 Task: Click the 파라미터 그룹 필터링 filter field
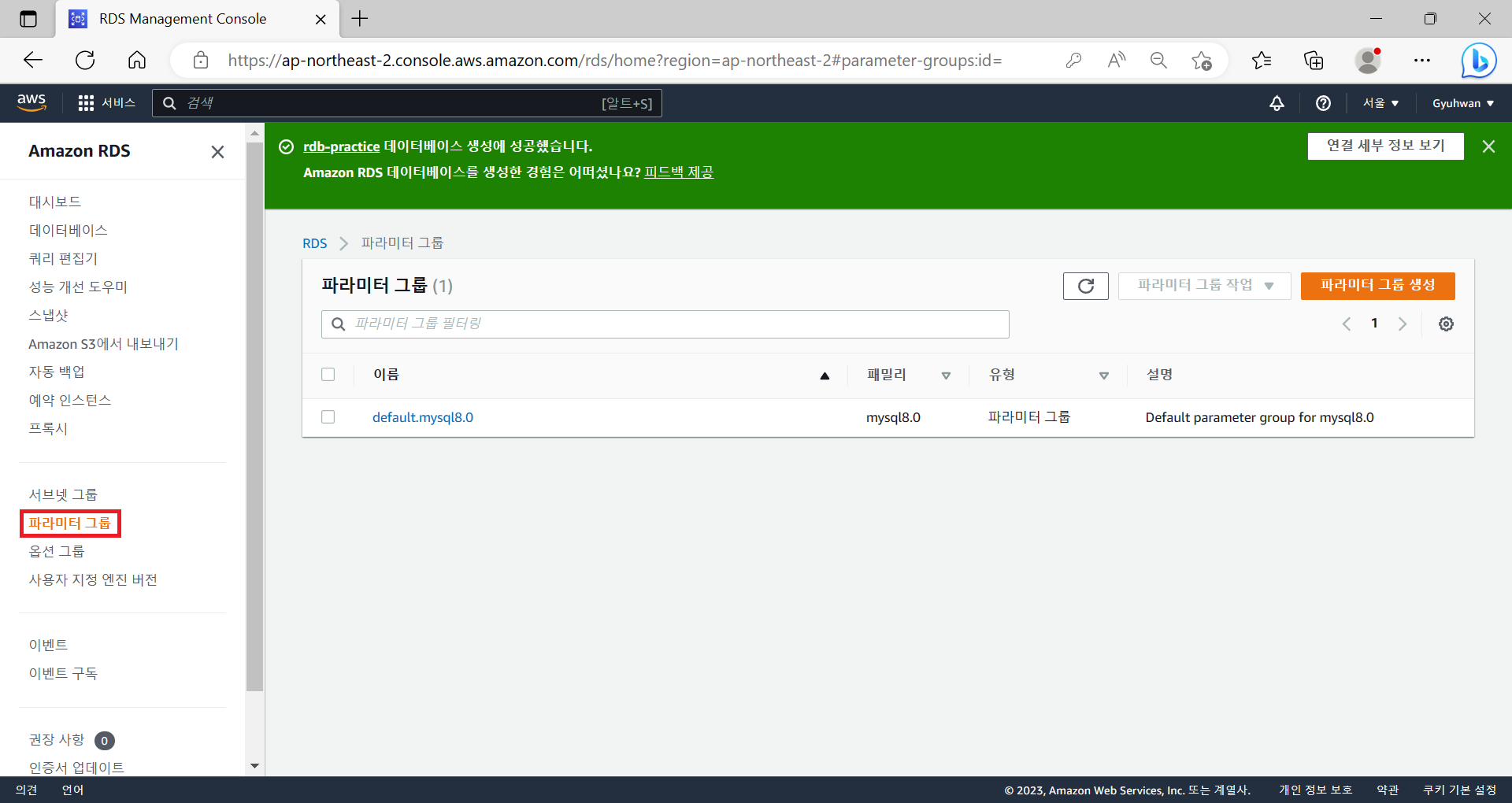tap(665, 324)
